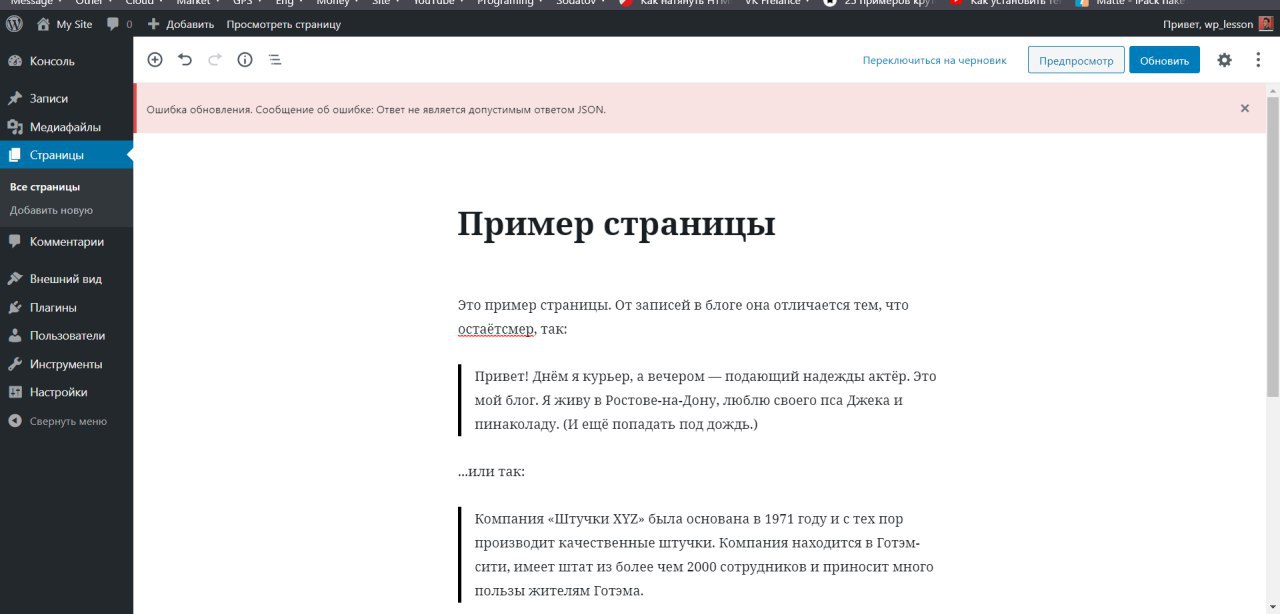Image resolution: width=1280 pixels, height=614 pixels.
Task: Open Все страницы submenu
Action: (45, 187)
